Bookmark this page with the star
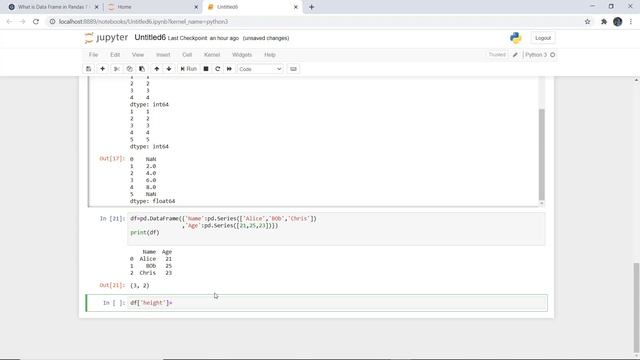Screen dimensions: 640x360 (x=587, y=22)
